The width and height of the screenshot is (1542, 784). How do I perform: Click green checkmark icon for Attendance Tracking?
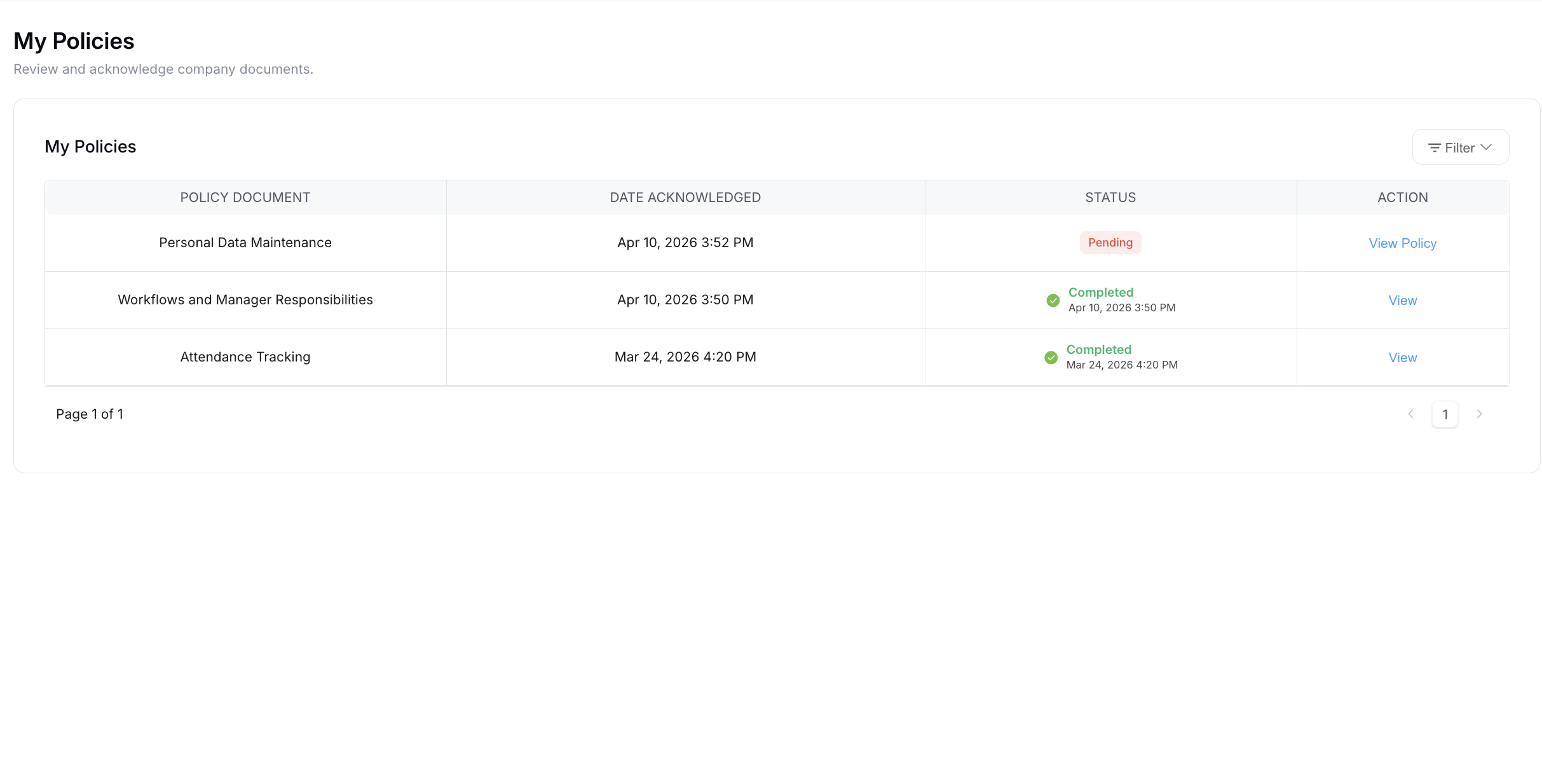(x=1051, y=358)
